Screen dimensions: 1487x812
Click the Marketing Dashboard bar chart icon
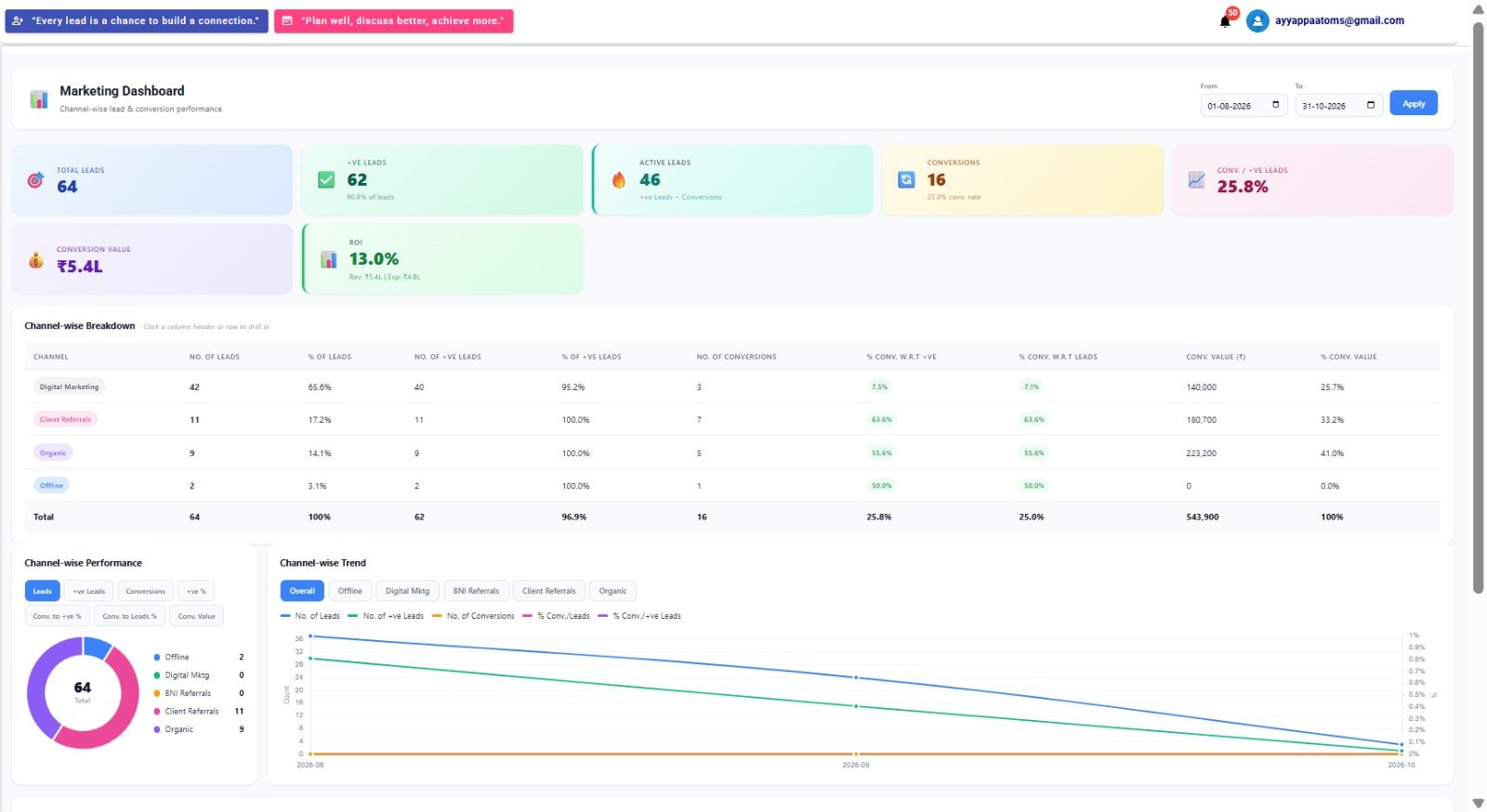coord(39,98)
